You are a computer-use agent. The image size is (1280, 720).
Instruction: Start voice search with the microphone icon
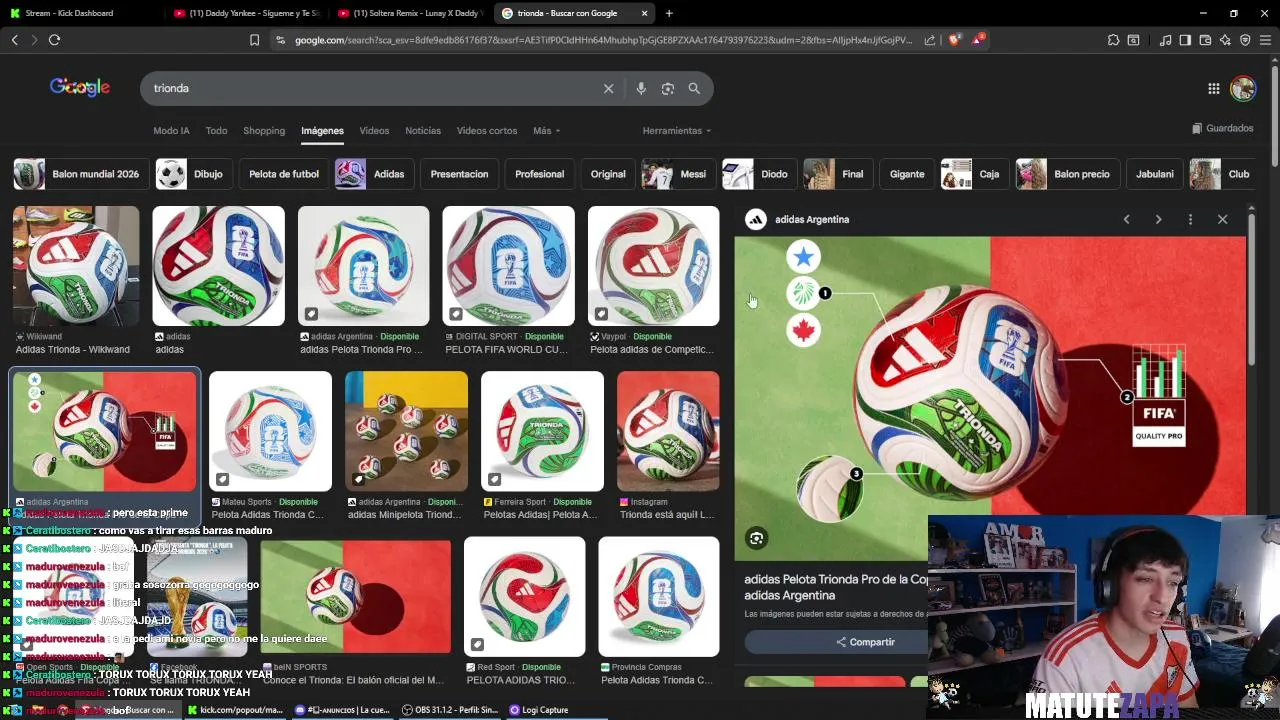click(641, 88)
